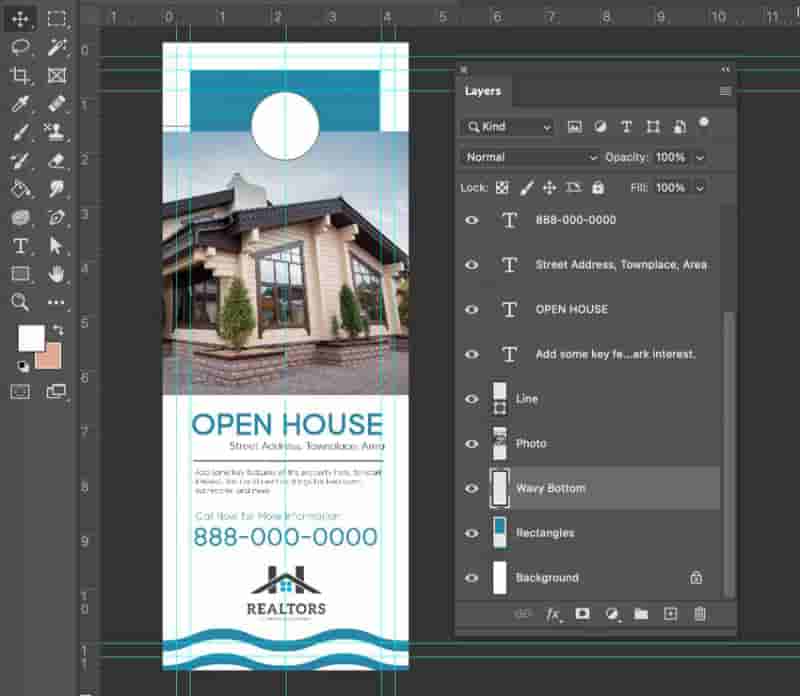
Task: Open the Normal blend mode dropdown
Action: [530, 157]
